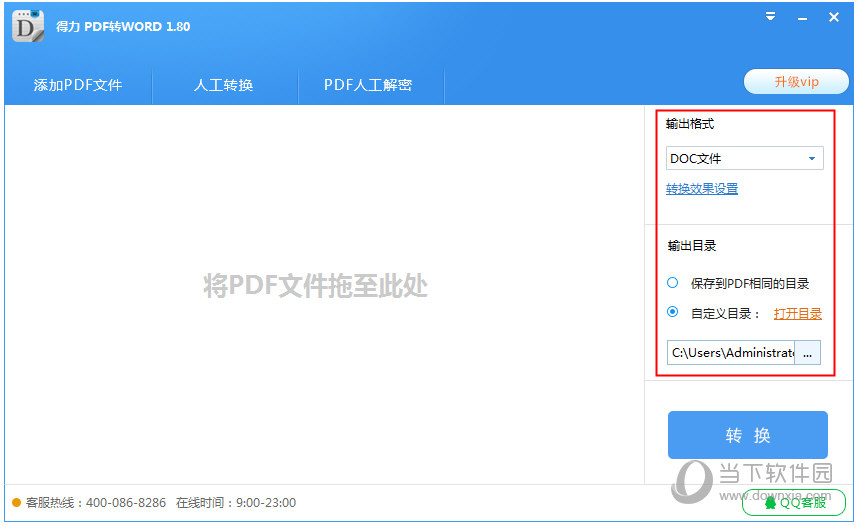Select the PDF人工解密 tab
The height and width of the screenshot is (525, 856).
[x=368, y=85]
